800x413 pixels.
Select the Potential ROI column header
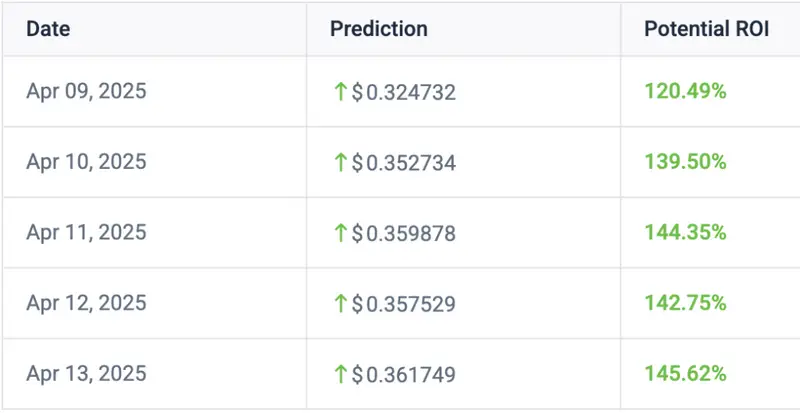pyautogui.click(x=706, y=29)
